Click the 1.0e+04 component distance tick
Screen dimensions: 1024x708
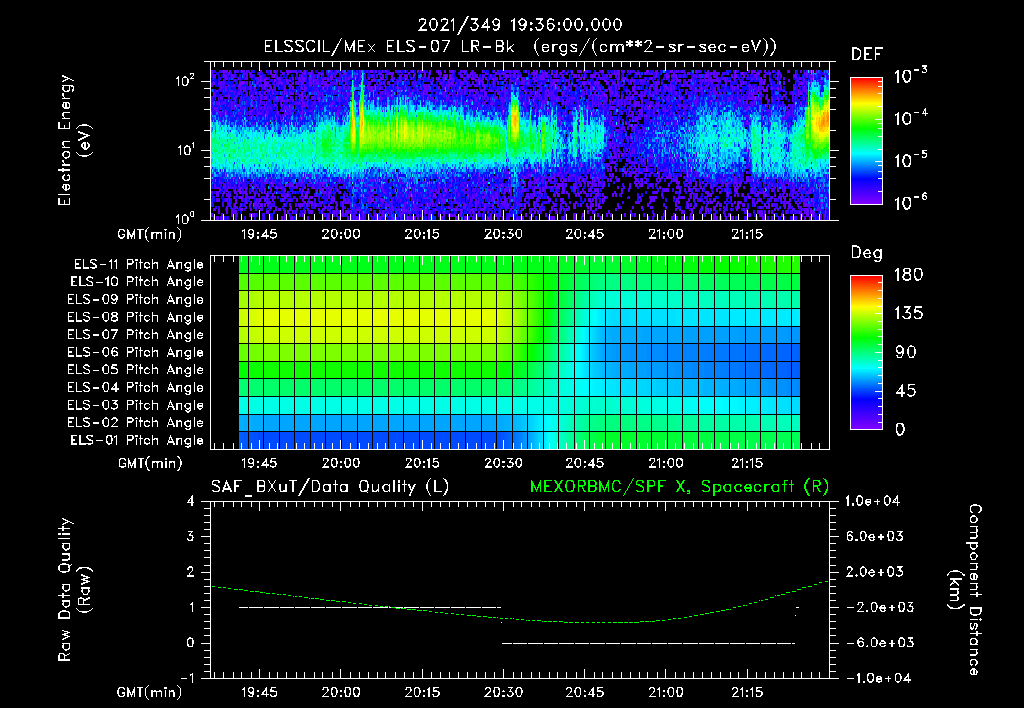[x=872, y=501]
